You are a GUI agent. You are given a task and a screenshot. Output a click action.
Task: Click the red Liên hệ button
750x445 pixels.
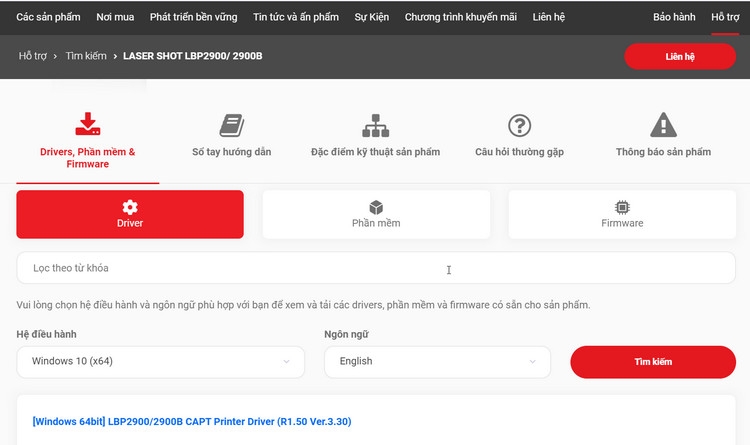[x=680, y=56]
